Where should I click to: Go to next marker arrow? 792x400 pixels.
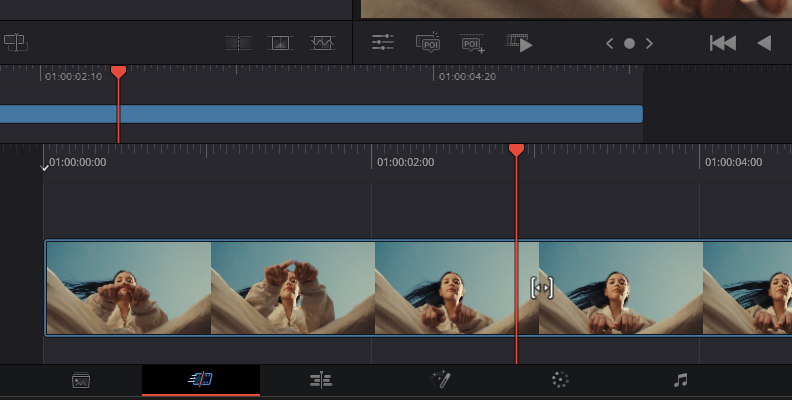click(649, 44)
